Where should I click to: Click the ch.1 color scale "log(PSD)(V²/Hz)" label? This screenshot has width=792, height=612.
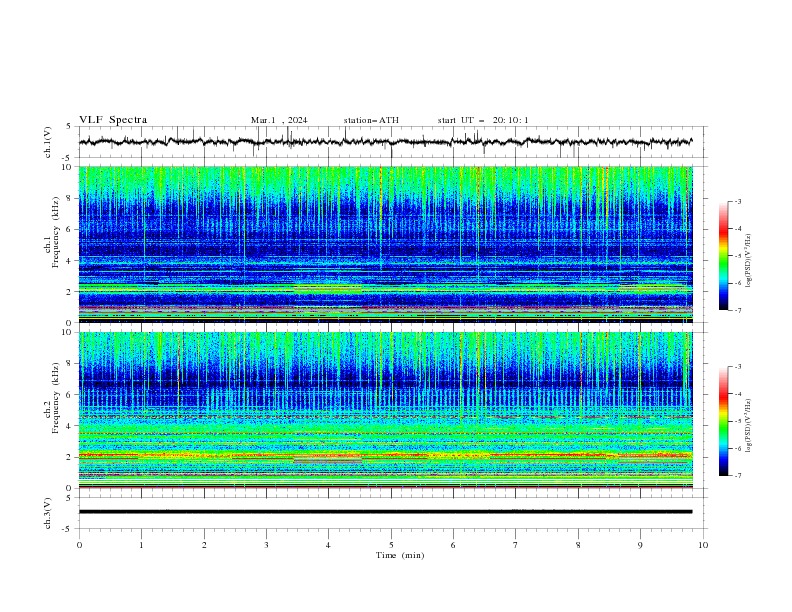click(x=749, y=261)
